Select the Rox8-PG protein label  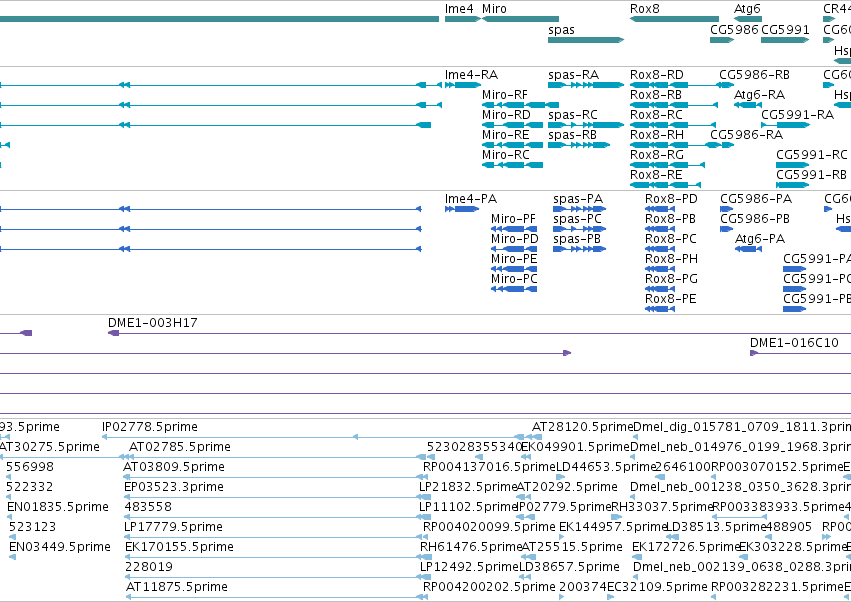pyautogui.click(x=671, y=279)
